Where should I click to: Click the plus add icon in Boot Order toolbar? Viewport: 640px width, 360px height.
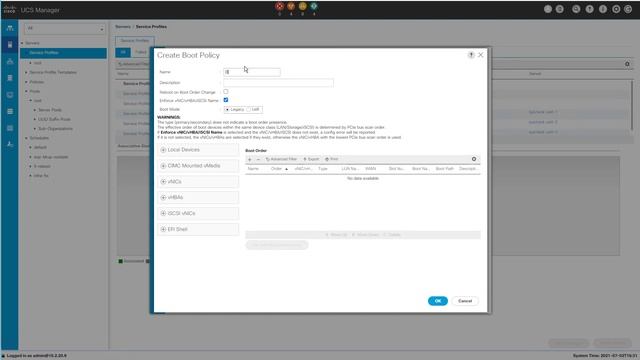tap(250, 159)
